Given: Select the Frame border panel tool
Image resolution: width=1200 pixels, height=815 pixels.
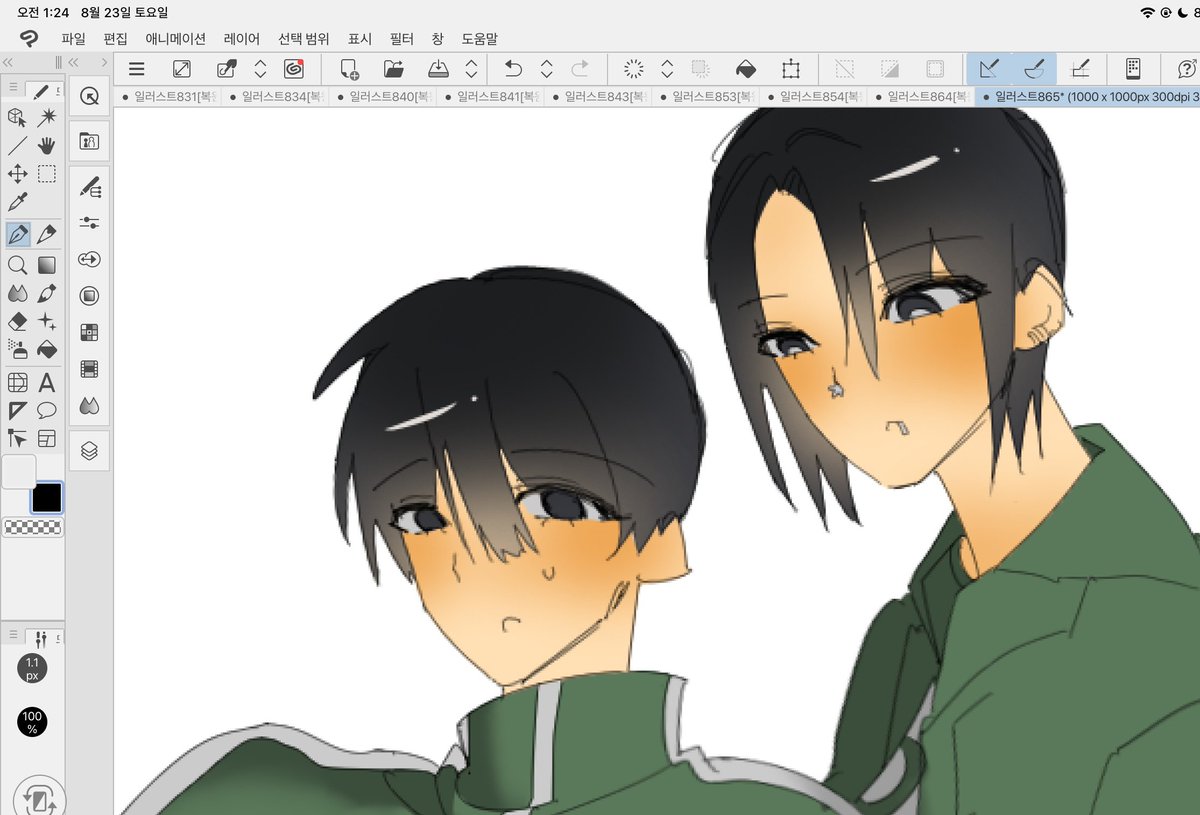Looking at the screenshot, I should pos(46,438).
